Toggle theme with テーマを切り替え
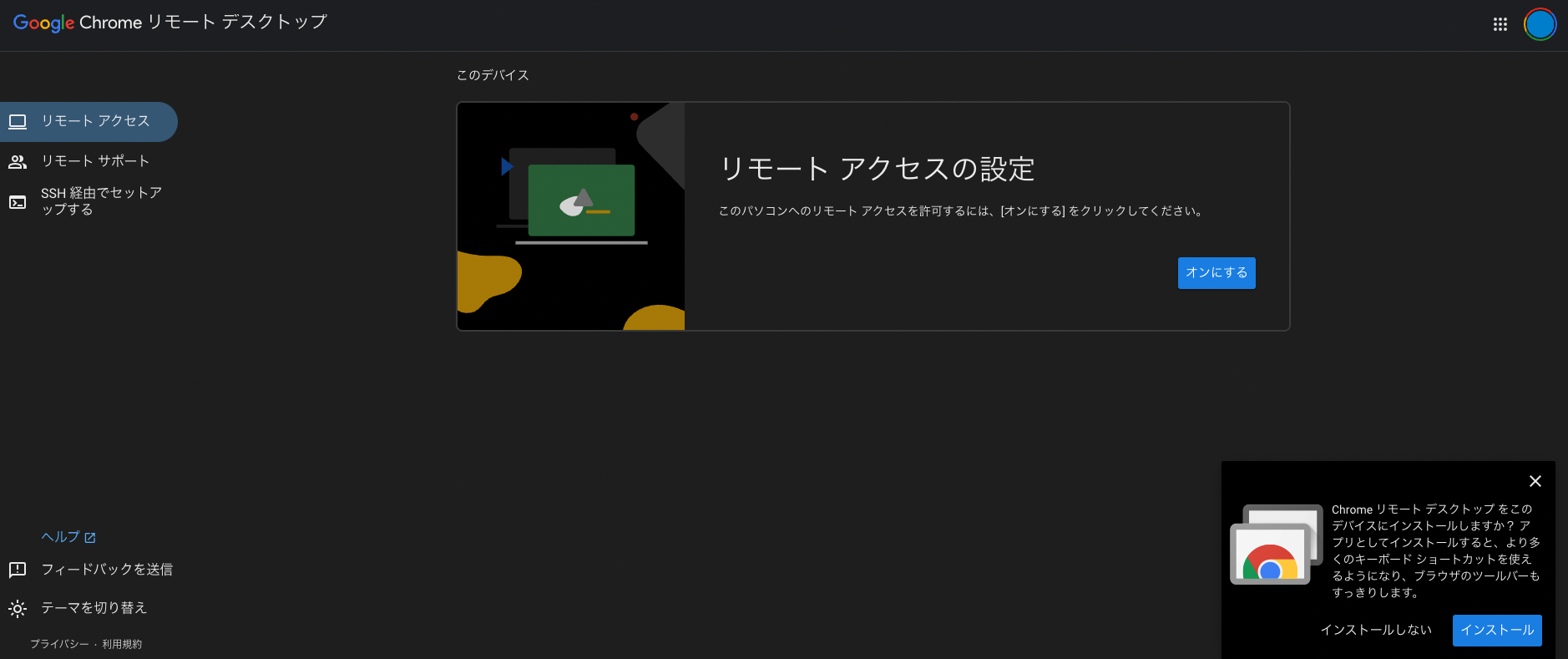Image resolution: width=1568 pixels, height=659 pixels. 94,608
